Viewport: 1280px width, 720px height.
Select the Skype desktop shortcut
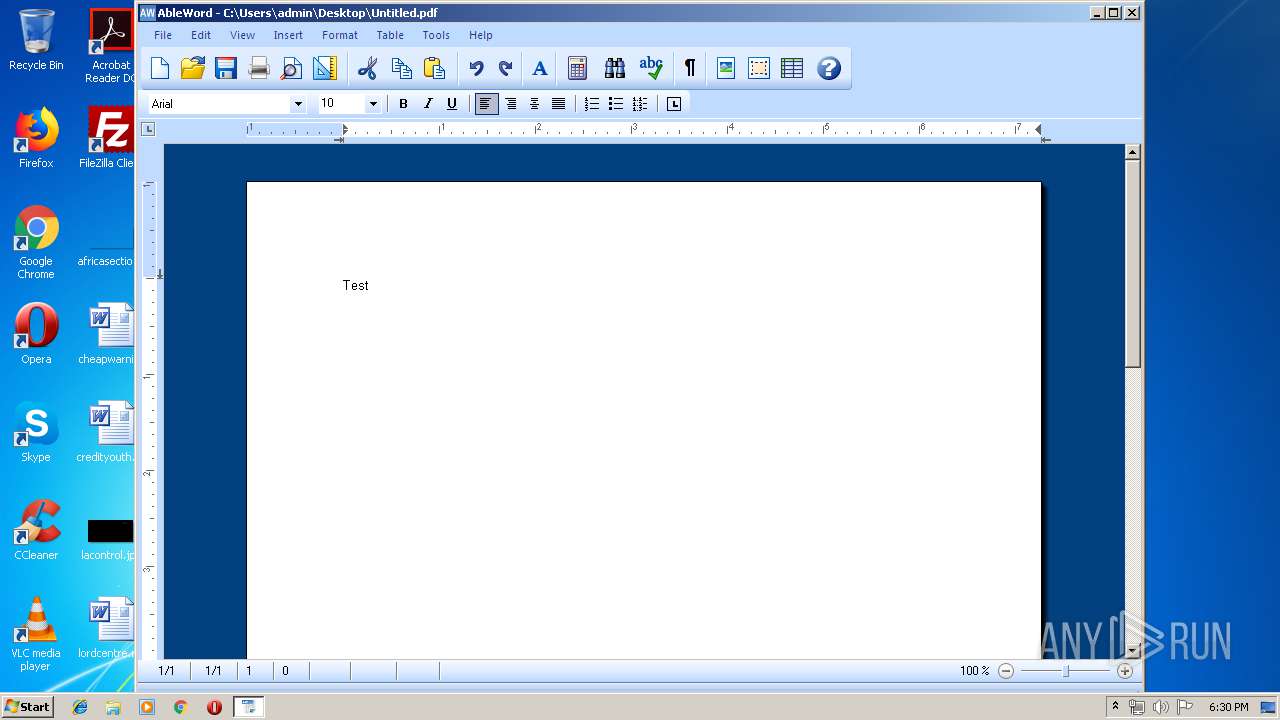tap(36, 432)
